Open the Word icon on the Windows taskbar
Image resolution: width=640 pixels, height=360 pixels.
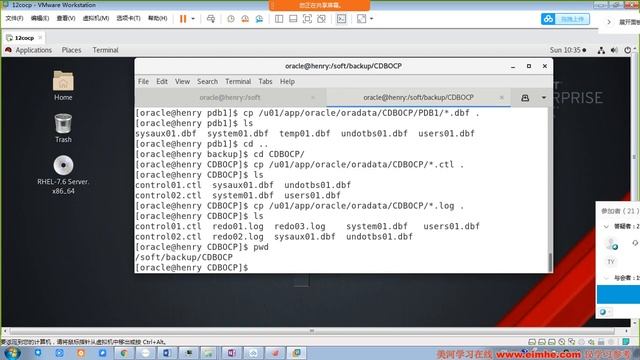[x=167, y=353]
